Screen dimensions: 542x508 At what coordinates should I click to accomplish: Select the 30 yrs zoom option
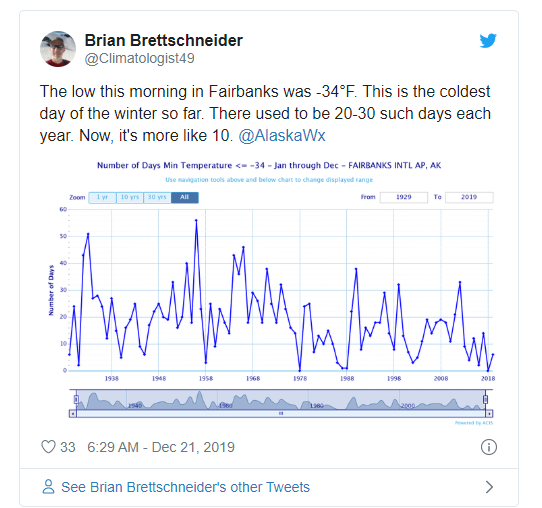pos(157,197)
